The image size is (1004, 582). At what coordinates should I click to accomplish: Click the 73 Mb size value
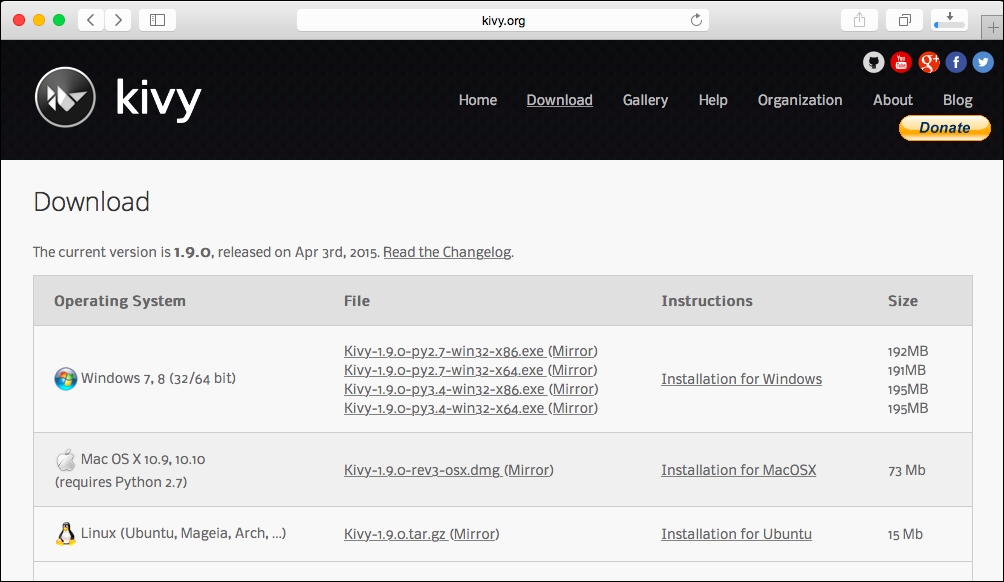pos(907,470)
